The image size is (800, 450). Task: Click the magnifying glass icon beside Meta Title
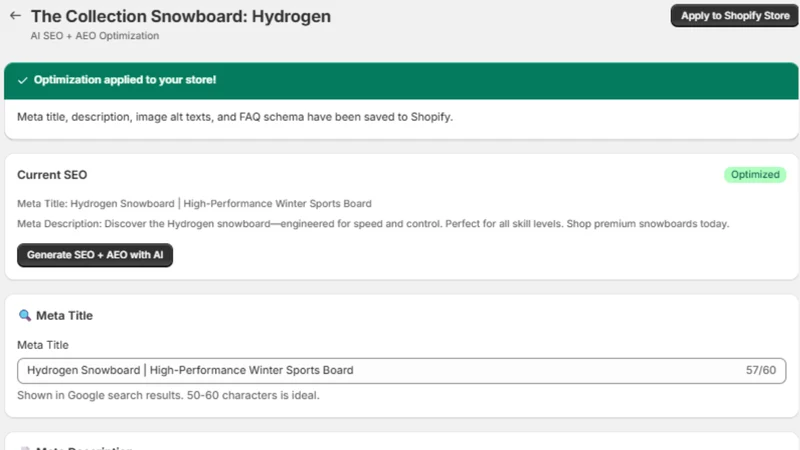point(24,315)
